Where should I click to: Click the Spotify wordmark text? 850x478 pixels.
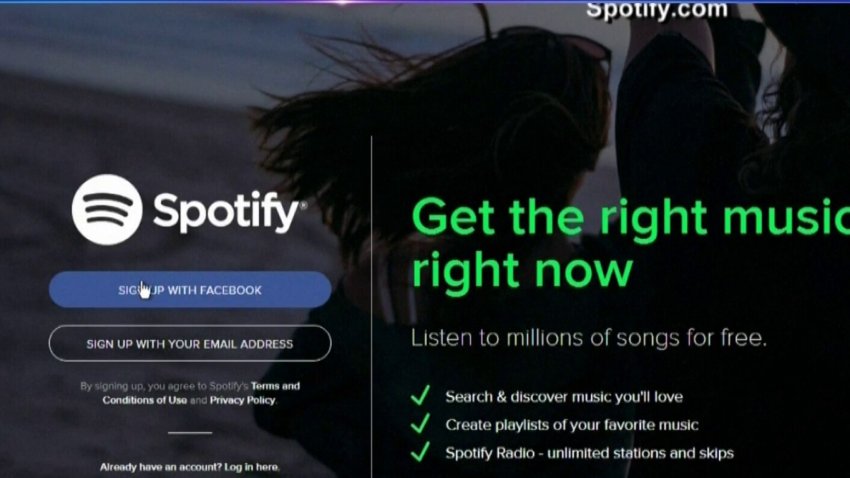click(x=226, y=212)
